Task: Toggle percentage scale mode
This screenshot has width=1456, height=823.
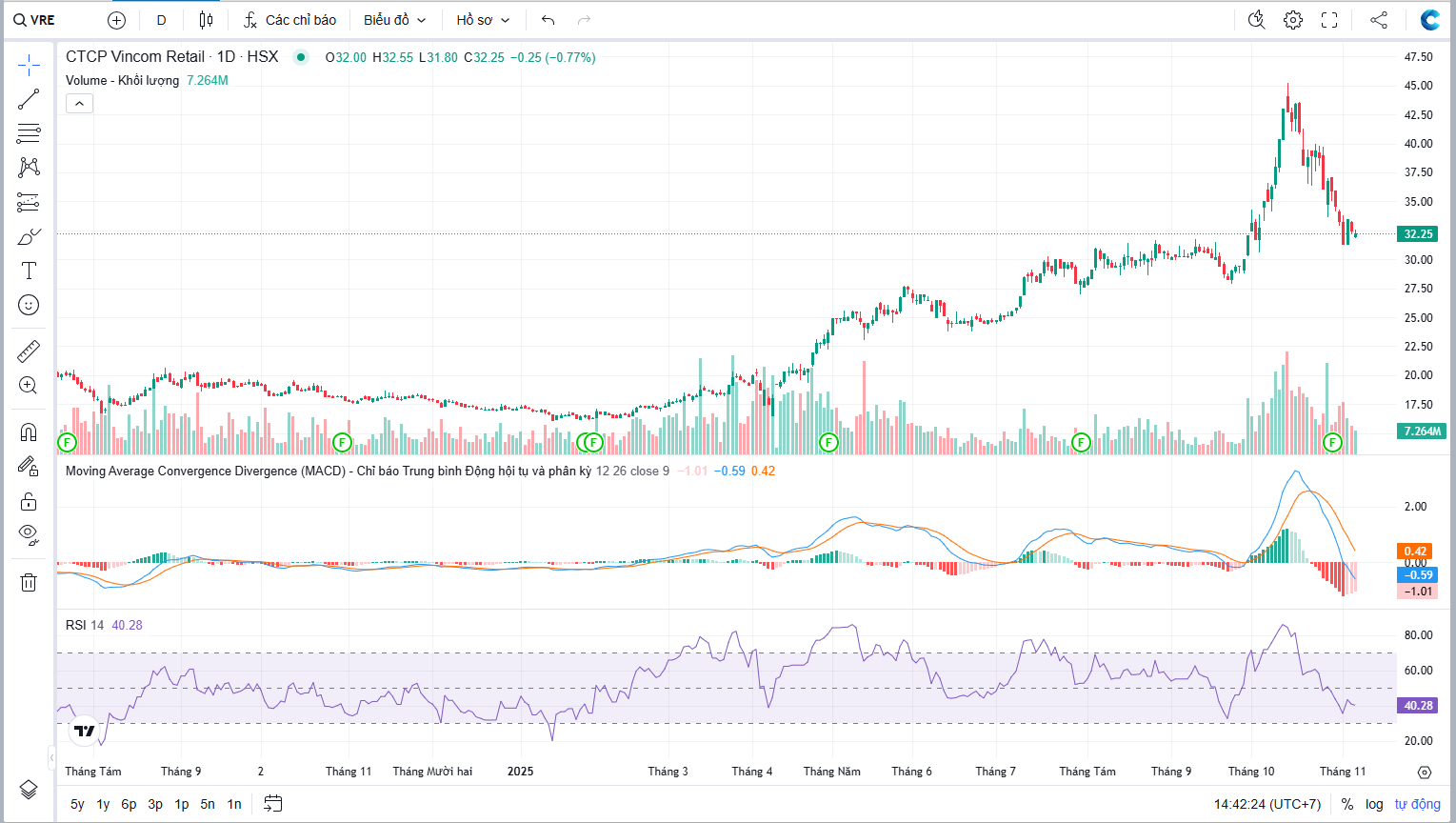Action: pos(1347,804)
